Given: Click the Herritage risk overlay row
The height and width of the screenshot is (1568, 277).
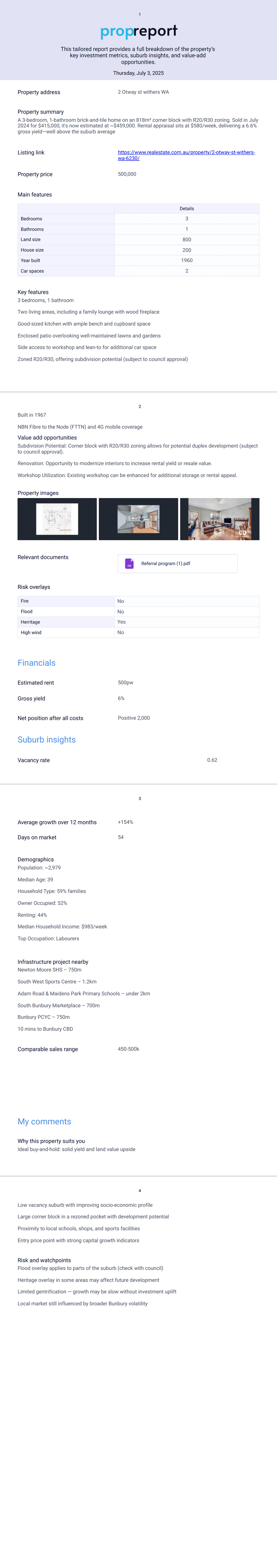Looking at the screenshot, I should pos(138,622).
